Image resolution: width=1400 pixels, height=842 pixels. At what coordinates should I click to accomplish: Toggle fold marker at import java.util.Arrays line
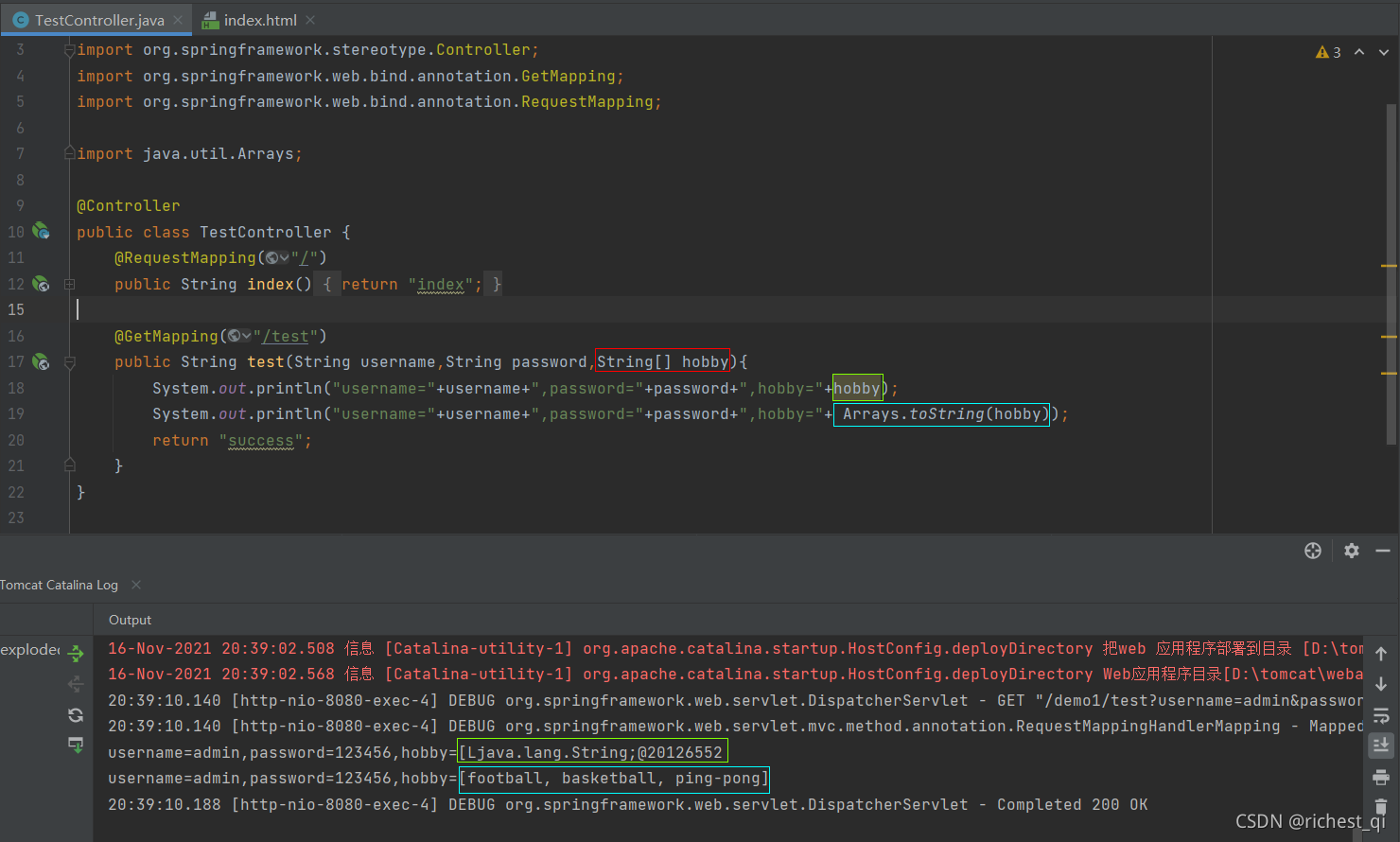click(x=69, y=152)
